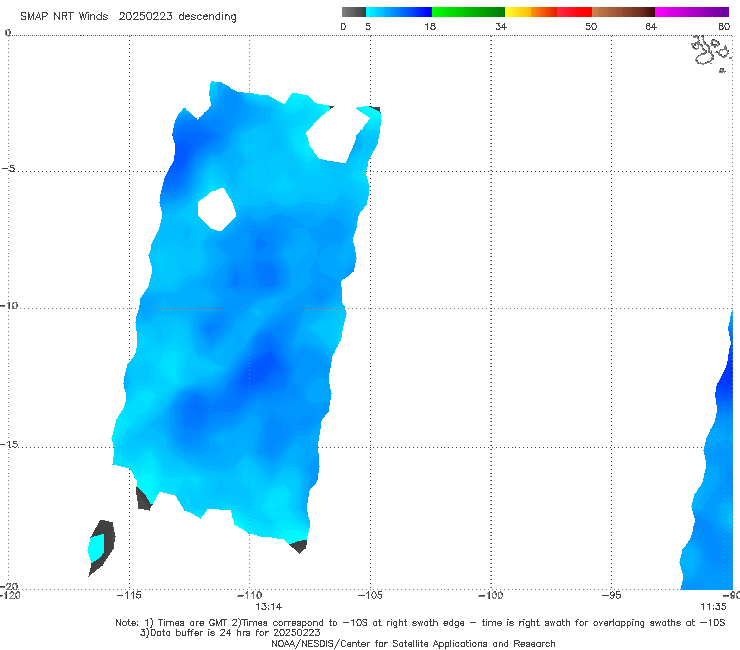
Task: Click the color bar label "50"
Action: [591, 26]
